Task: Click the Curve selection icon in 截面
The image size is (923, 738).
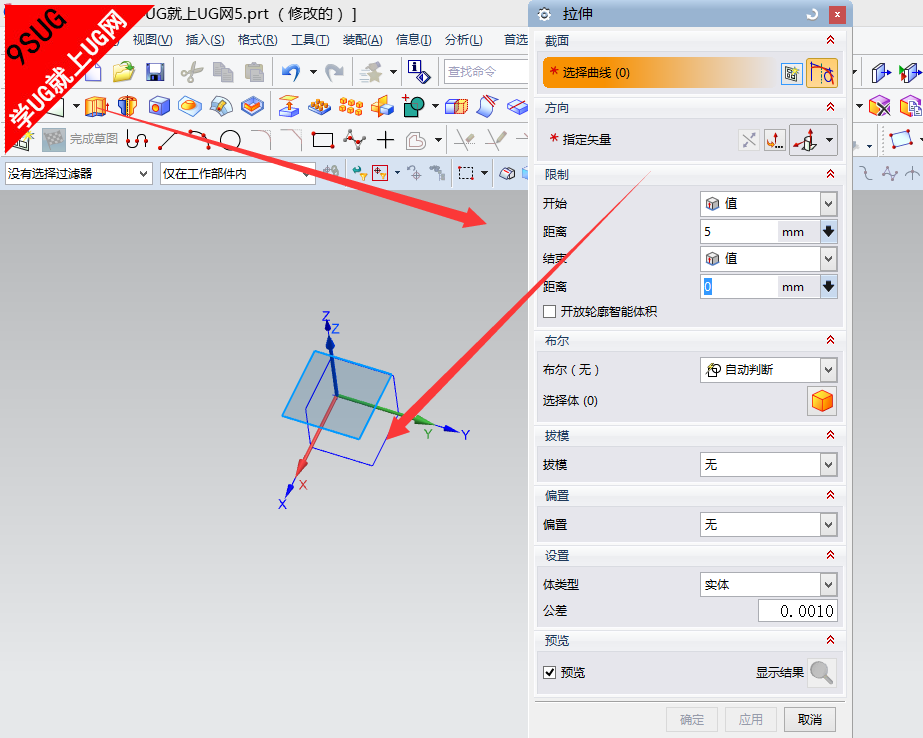Action: 821,73
